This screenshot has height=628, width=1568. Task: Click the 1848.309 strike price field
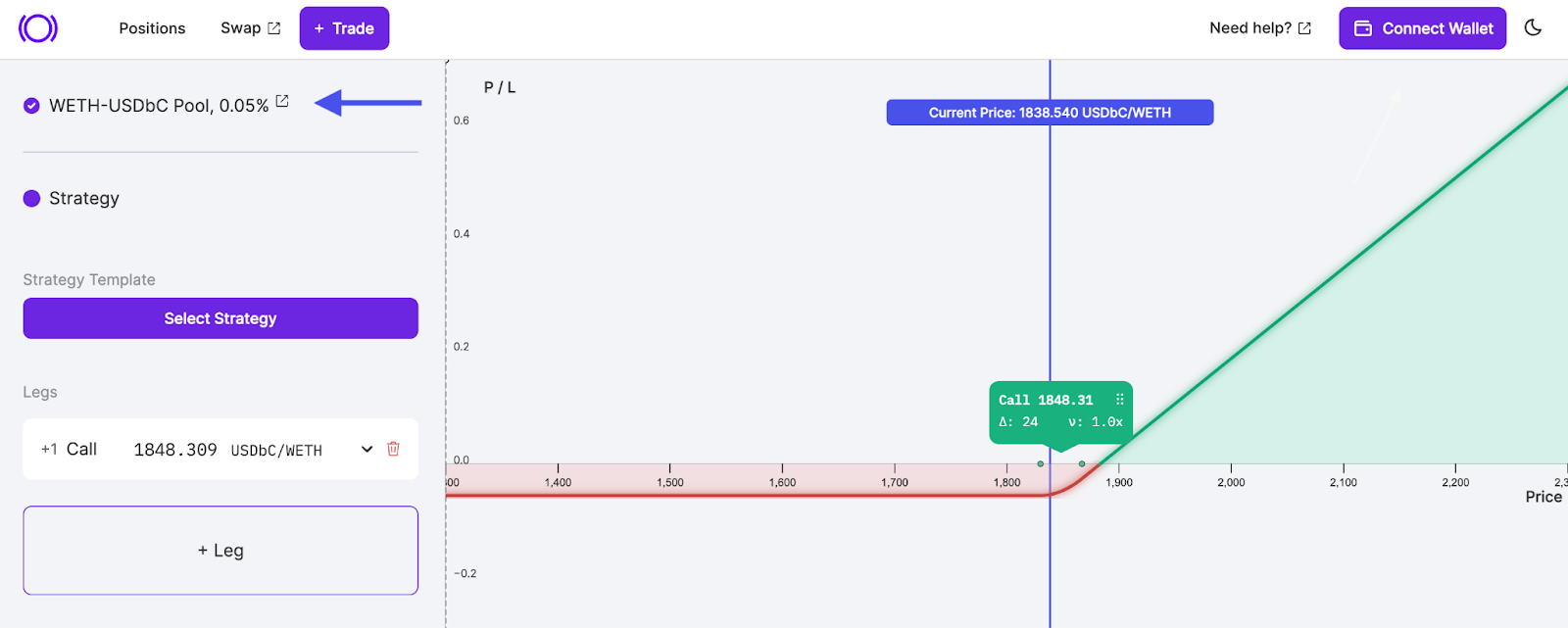(175, 450)
